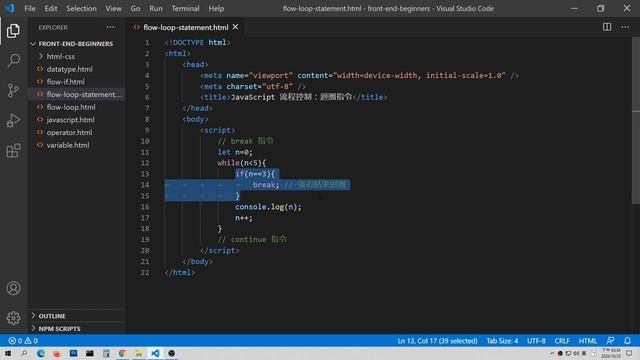This screenshot has height=360, width=640.
Task: Open the Search view in activity bar
Action: point(13,61)
